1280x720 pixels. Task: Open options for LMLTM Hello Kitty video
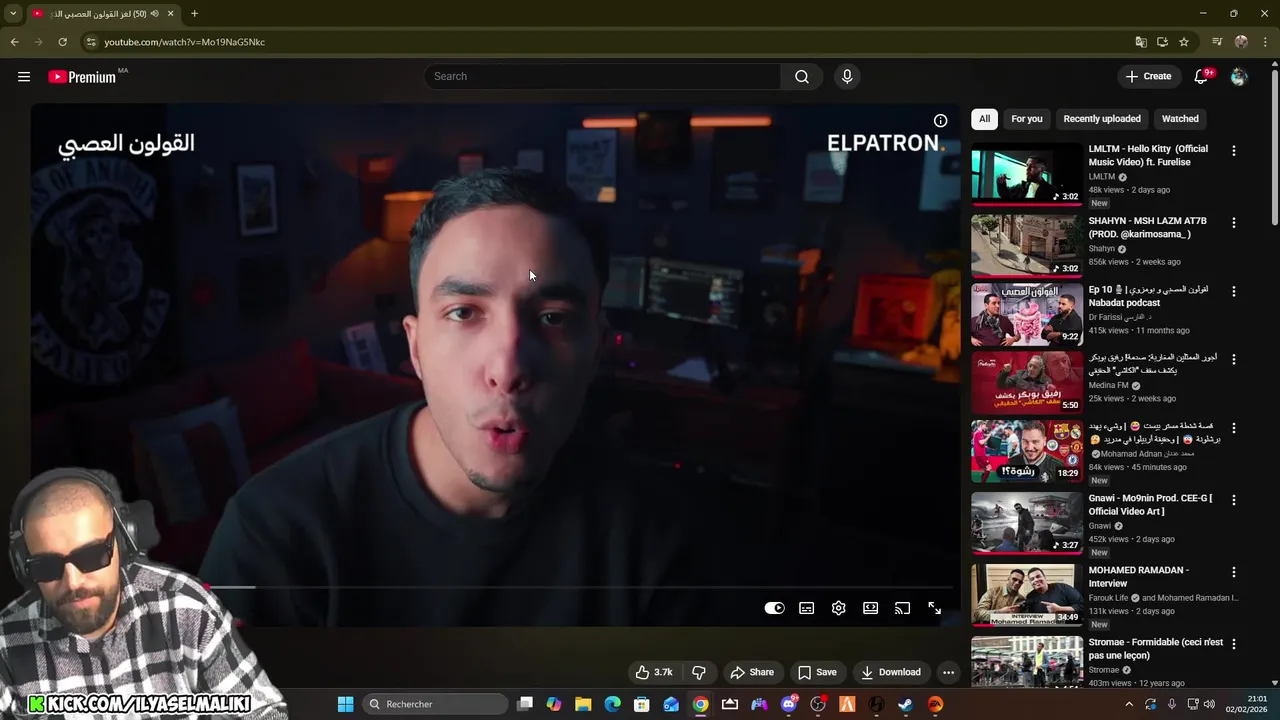(x=1234, y=151)
